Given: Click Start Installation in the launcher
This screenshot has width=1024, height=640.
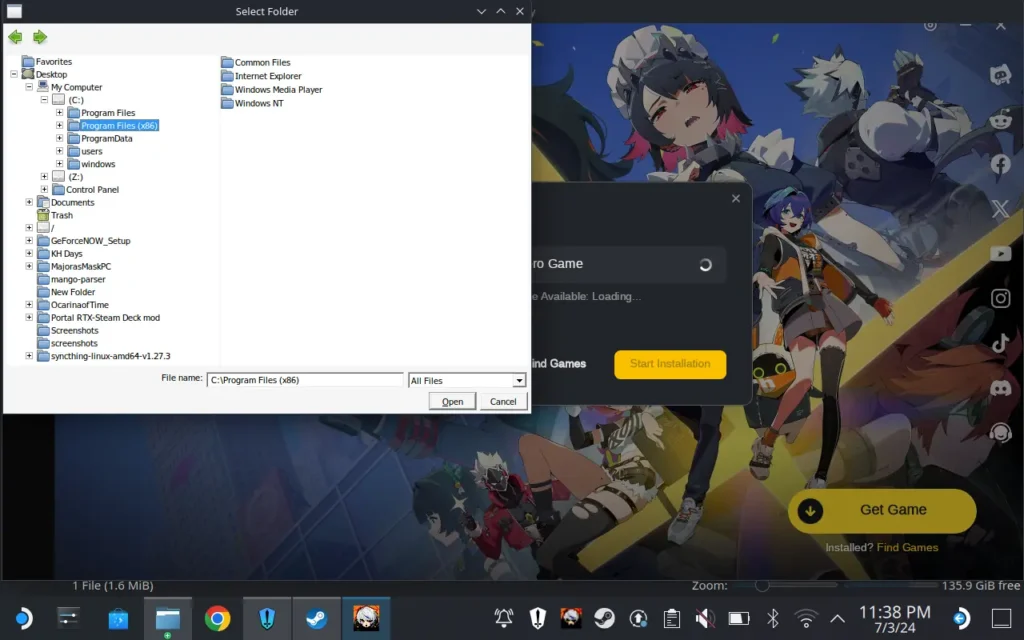Looking at the screenshot, I should pyautogui.click(x=670, y=364).
